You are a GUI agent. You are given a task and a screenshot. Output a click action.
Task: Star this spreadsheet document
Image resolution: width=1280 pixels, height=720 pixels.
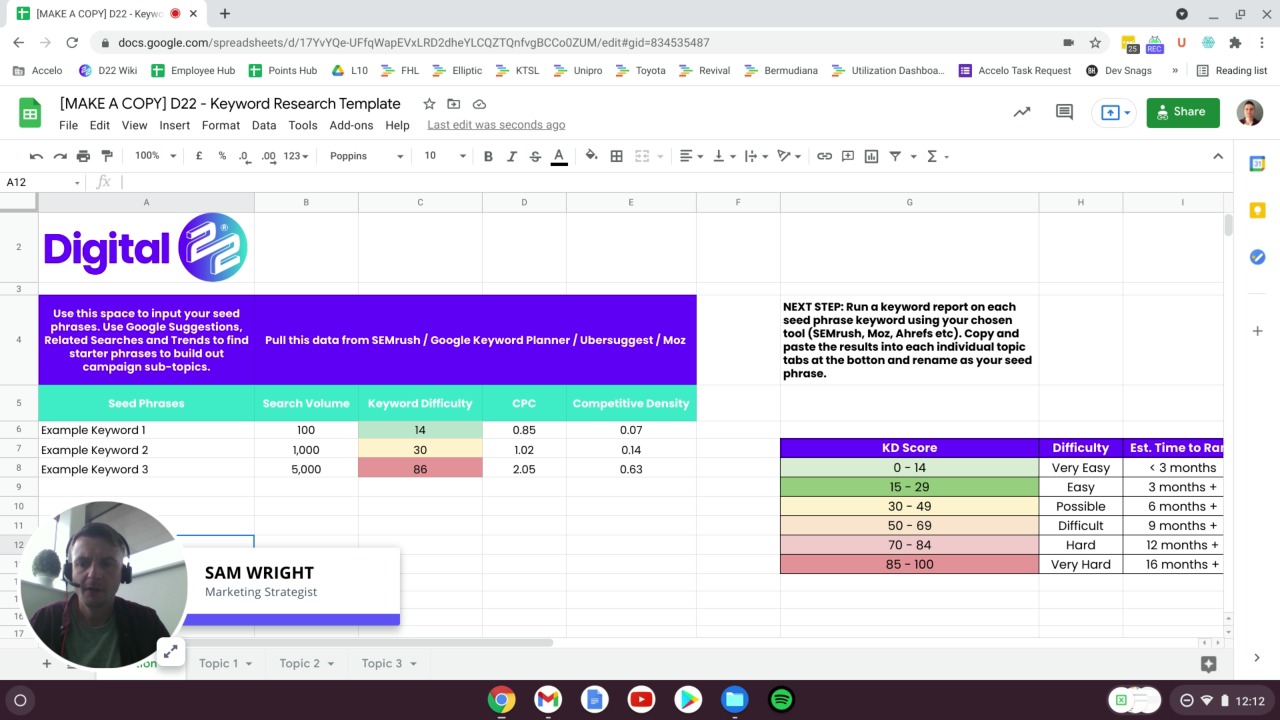pos(429,104)
